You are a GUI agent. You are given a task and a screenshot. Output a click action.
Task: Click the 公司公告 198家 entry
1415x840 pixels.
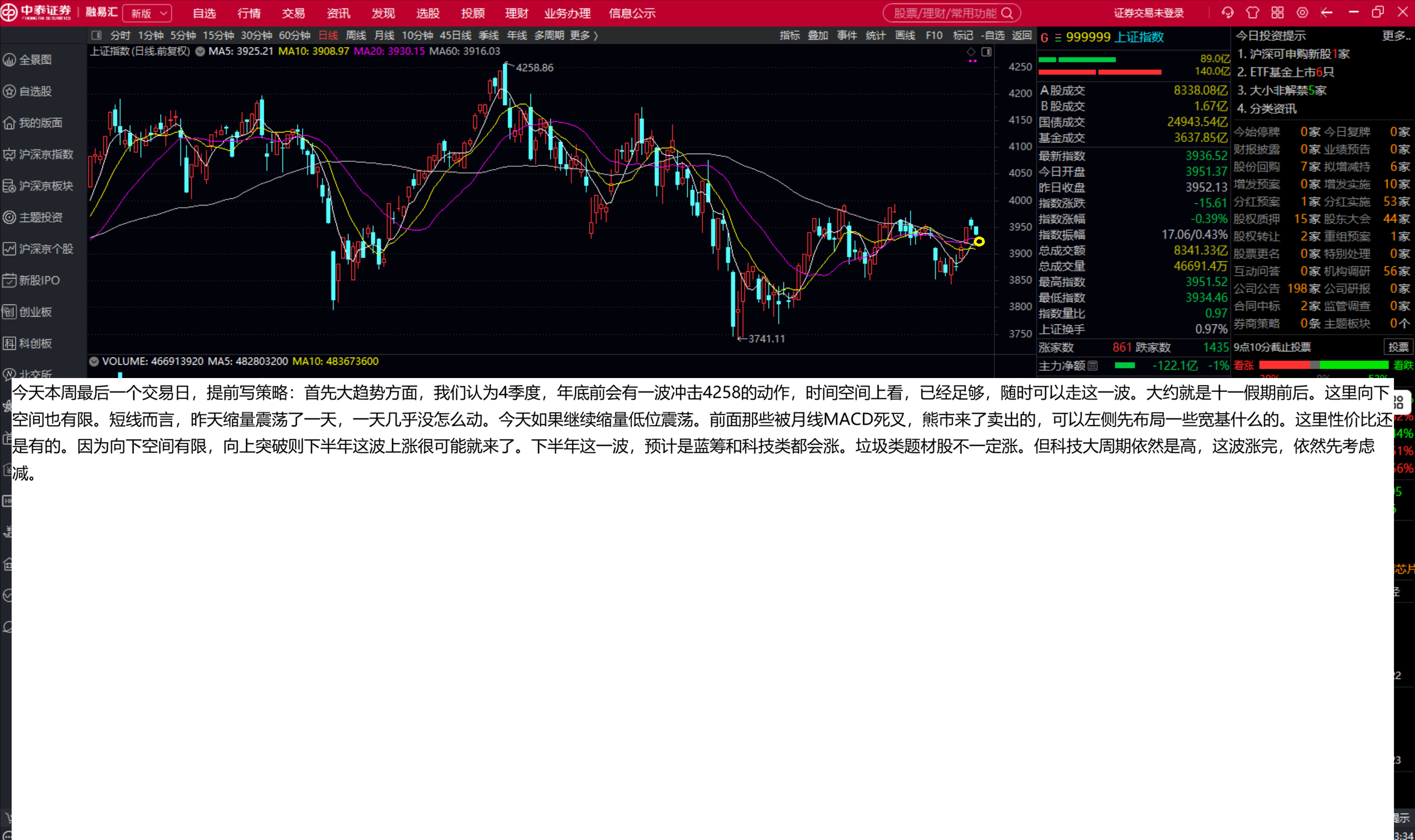coord(1276,288)
